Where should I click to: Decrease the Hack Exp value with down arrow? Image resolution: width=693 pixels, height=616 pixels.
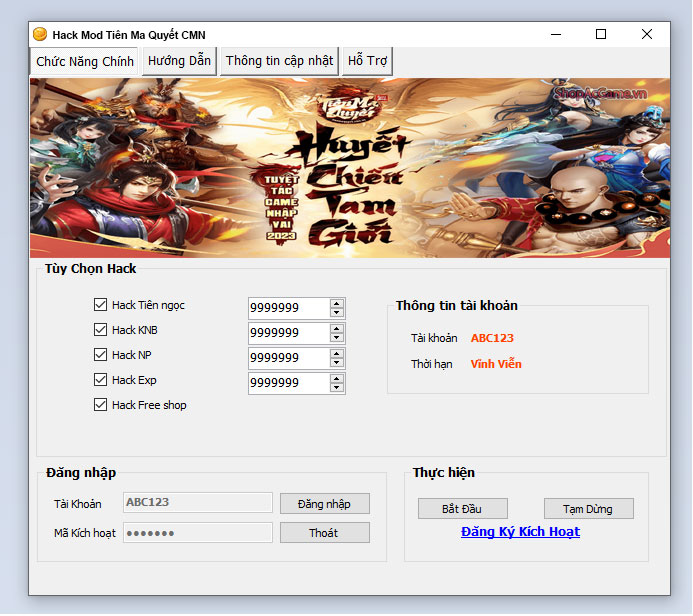coord(337,388)
